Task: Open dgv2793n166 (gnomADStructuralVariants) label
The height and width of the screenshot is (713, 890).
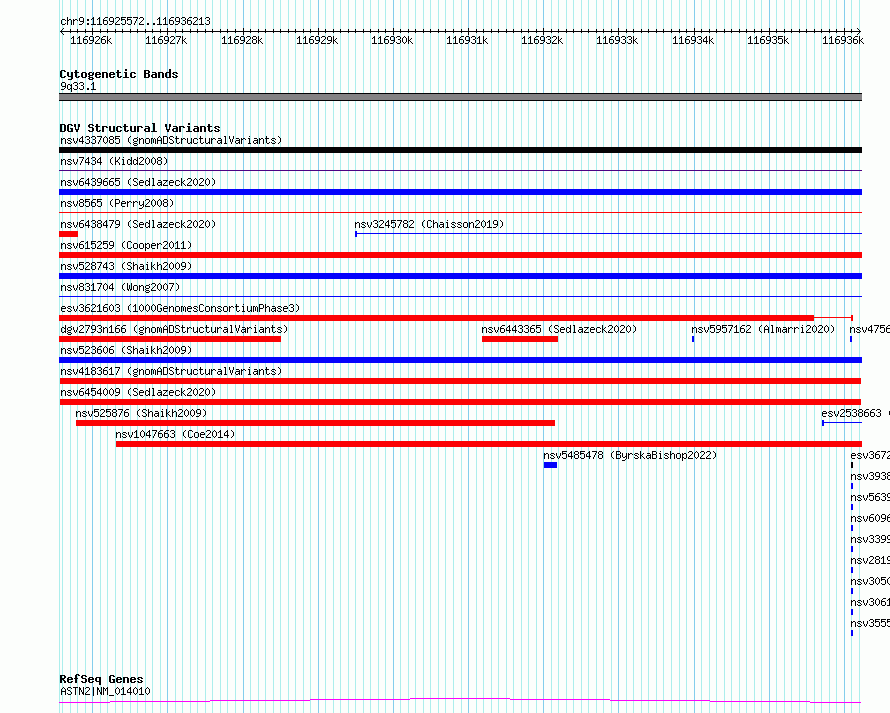Action: click(174, 329)
